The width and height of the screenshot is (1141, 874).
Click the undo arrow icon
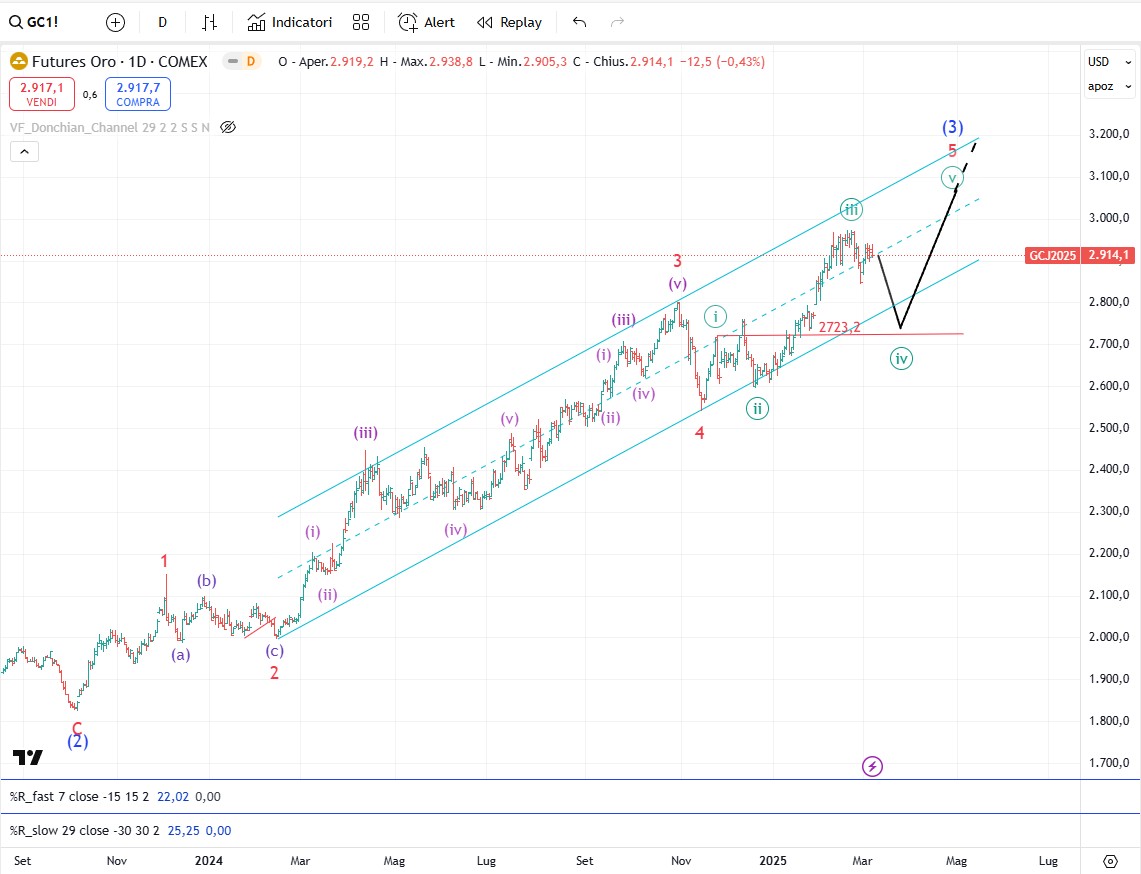579,22
